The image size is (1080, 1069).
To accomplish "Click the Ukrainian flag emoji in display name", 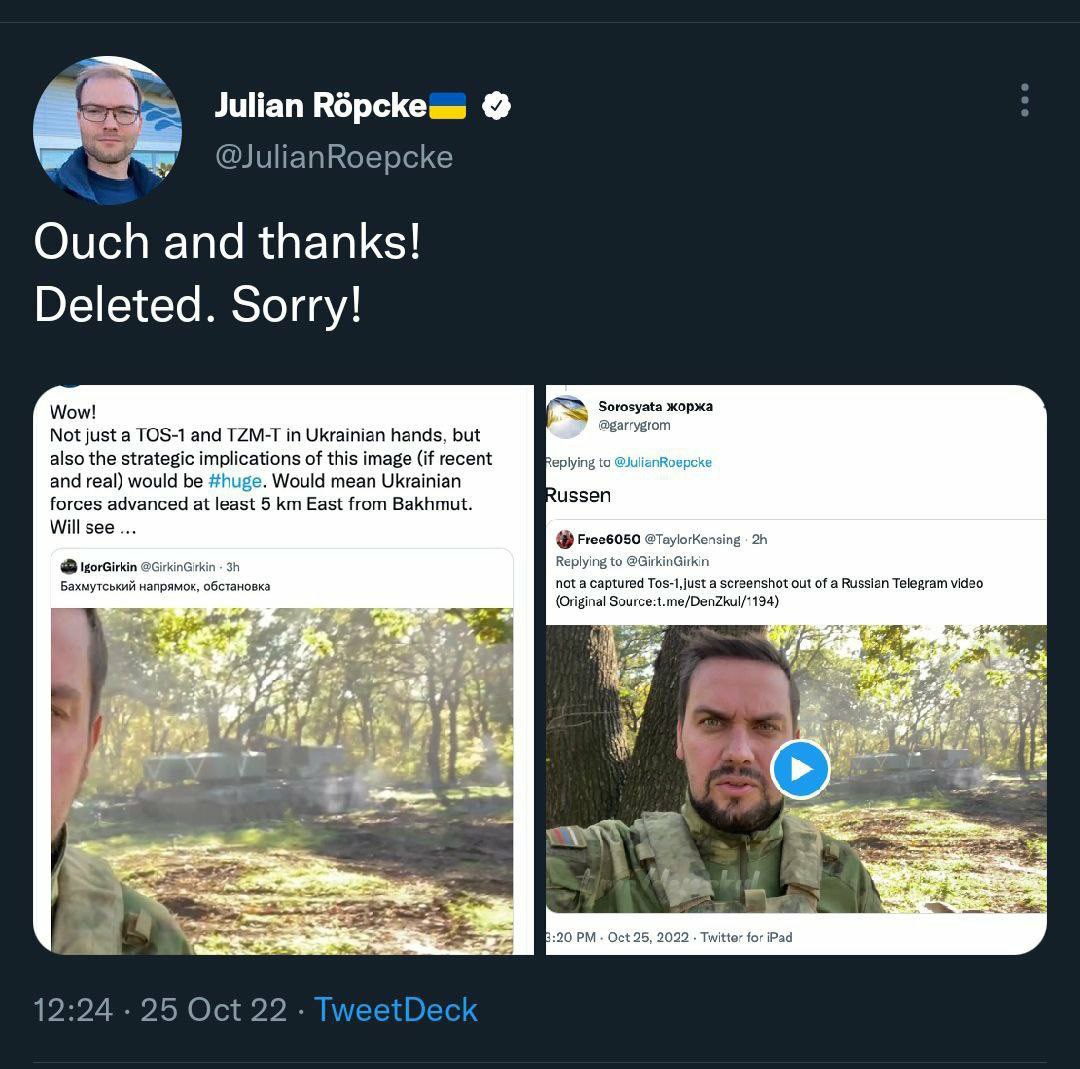I will 448,106.
